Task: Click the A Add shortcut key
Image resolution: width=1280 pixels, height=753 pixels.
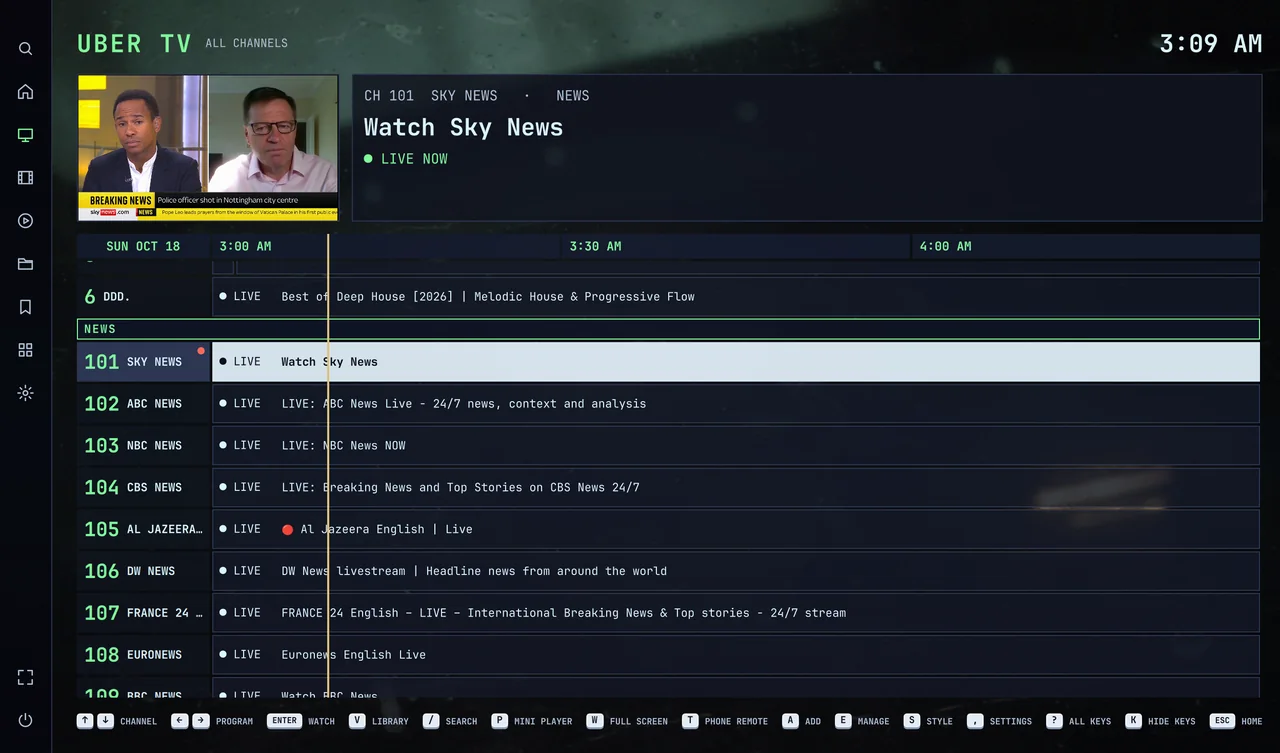Action: (x=802, y=721)
